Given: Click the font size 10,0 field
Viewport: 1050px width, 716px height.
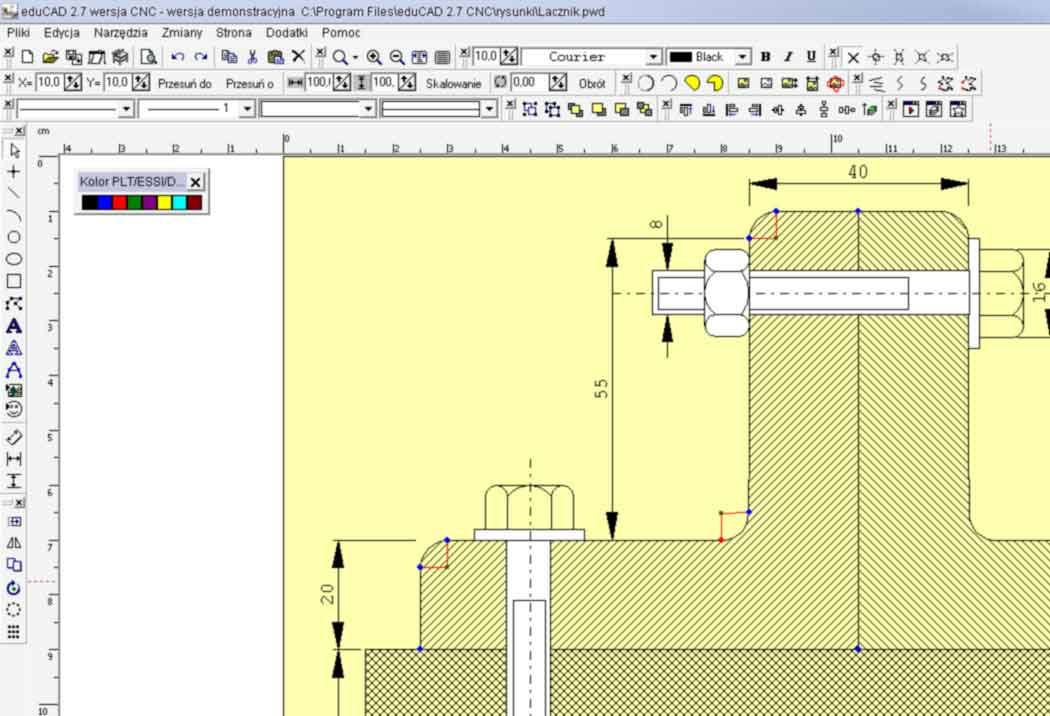Looking at the screenshot, I should tap(486, 56).
